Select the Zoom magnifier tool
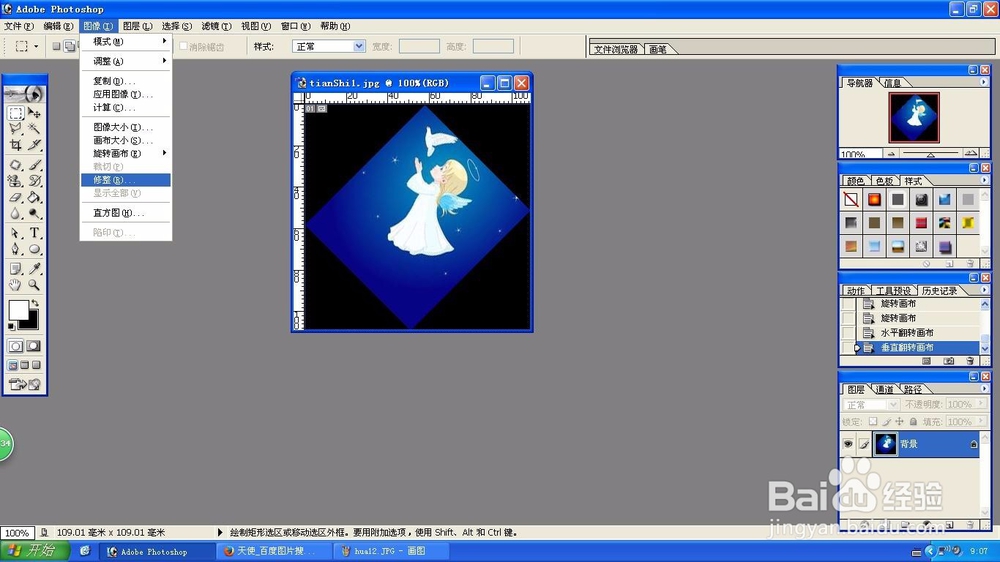Image resolution: width=1000 pixels, height=562 pixels. 34,285
